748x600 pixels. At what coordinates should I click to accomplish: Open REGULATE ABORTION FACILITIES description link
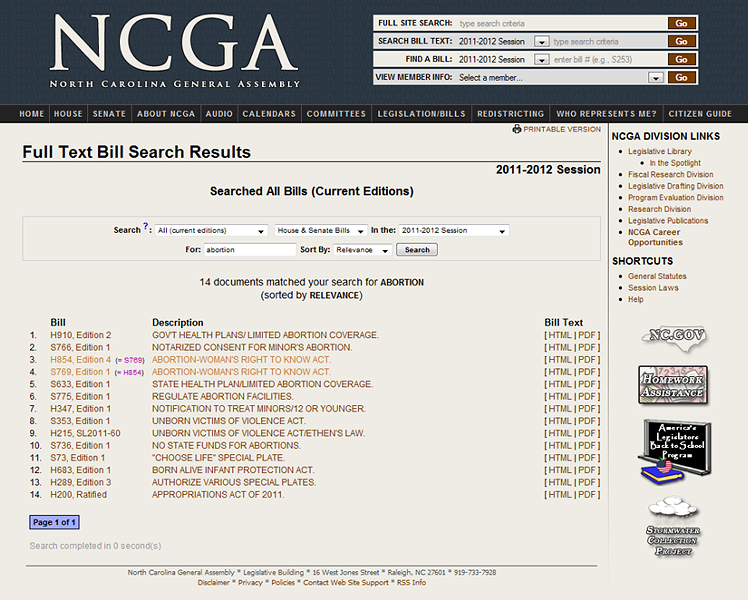point(223,397)
